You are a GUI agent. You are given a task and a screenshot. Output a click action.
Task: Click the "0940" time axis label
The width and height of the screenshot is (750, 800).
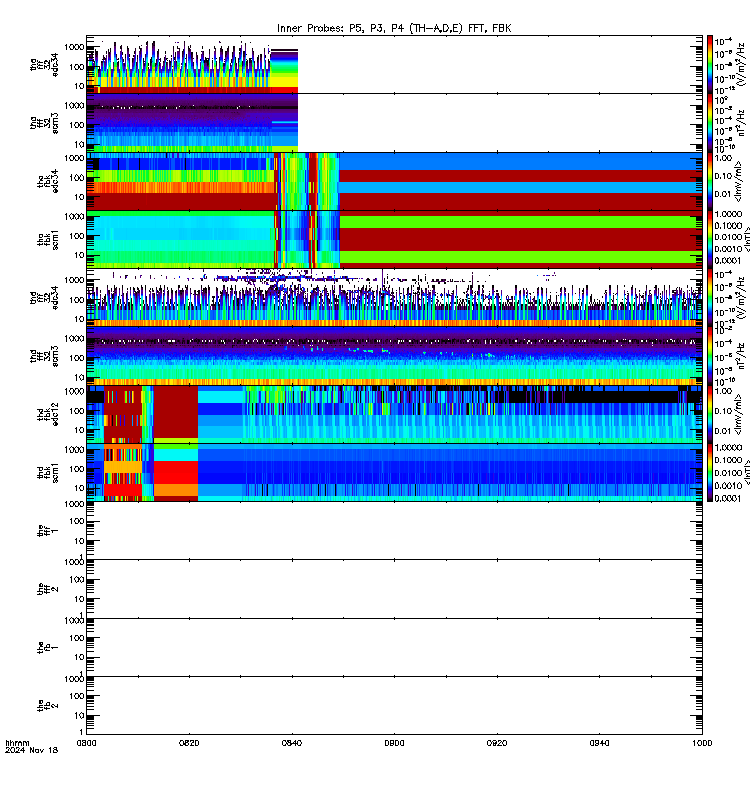[599, 743]
